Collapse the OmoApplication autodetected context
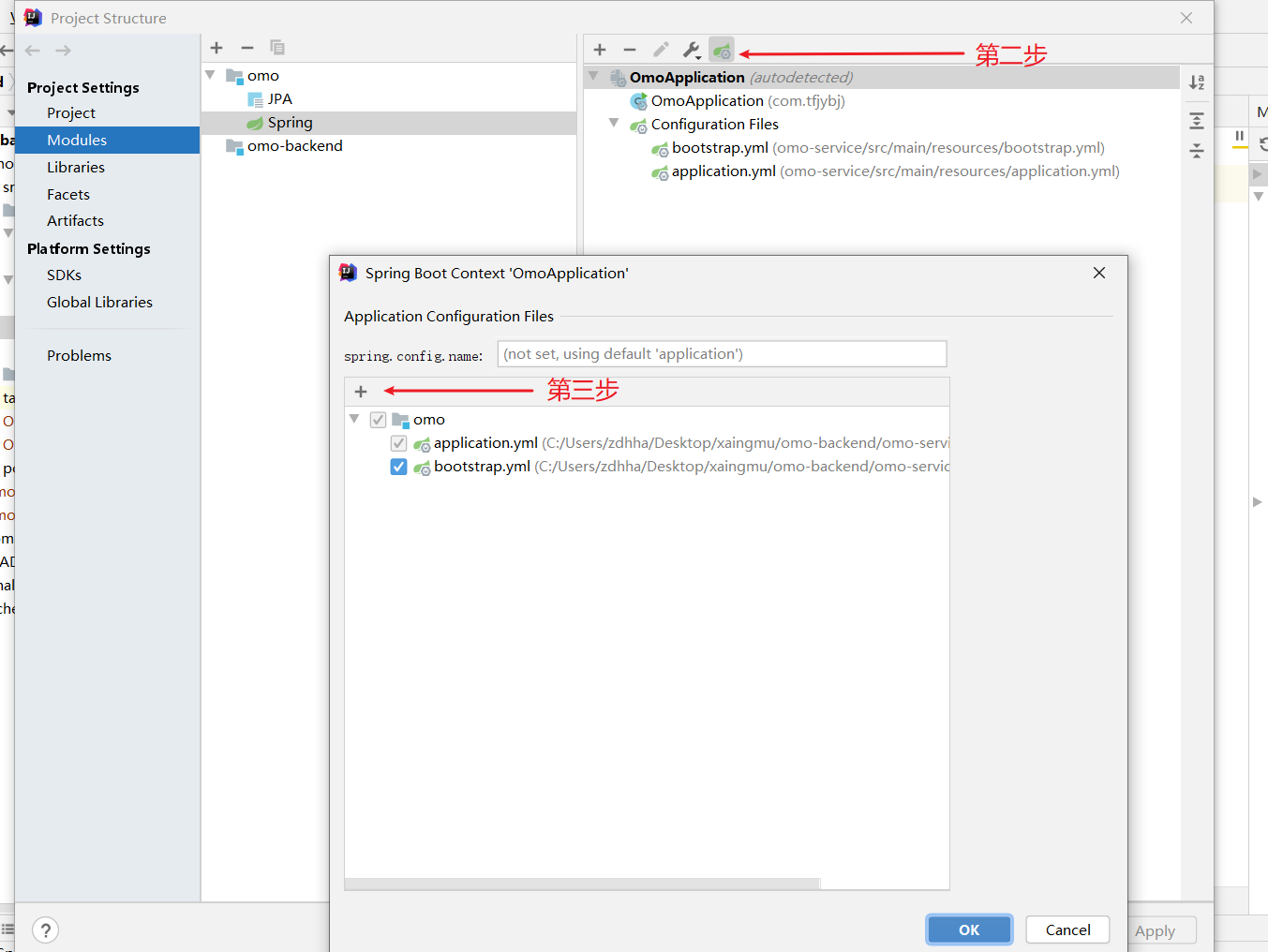 (593, 76)
